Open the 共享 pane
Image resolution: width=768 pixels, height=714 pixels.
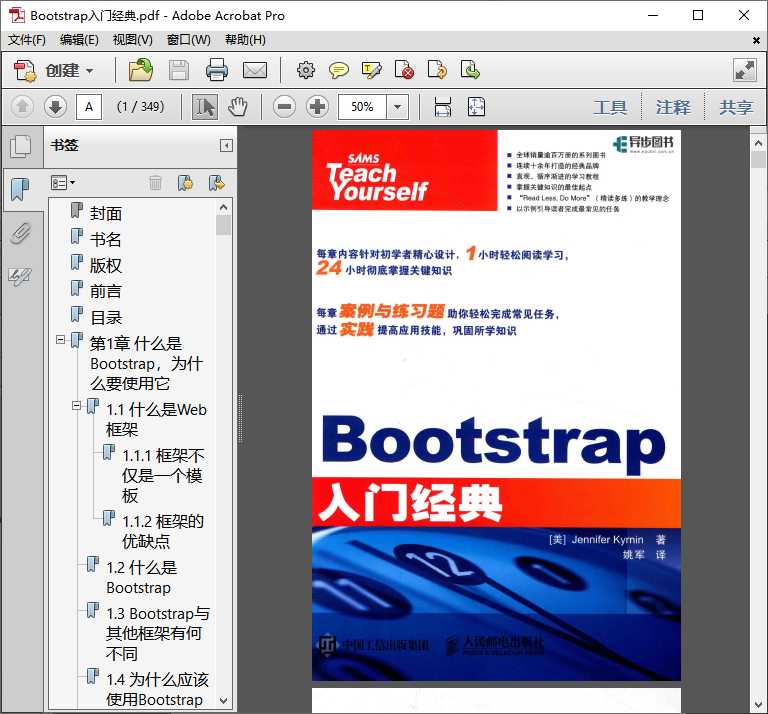736,107
